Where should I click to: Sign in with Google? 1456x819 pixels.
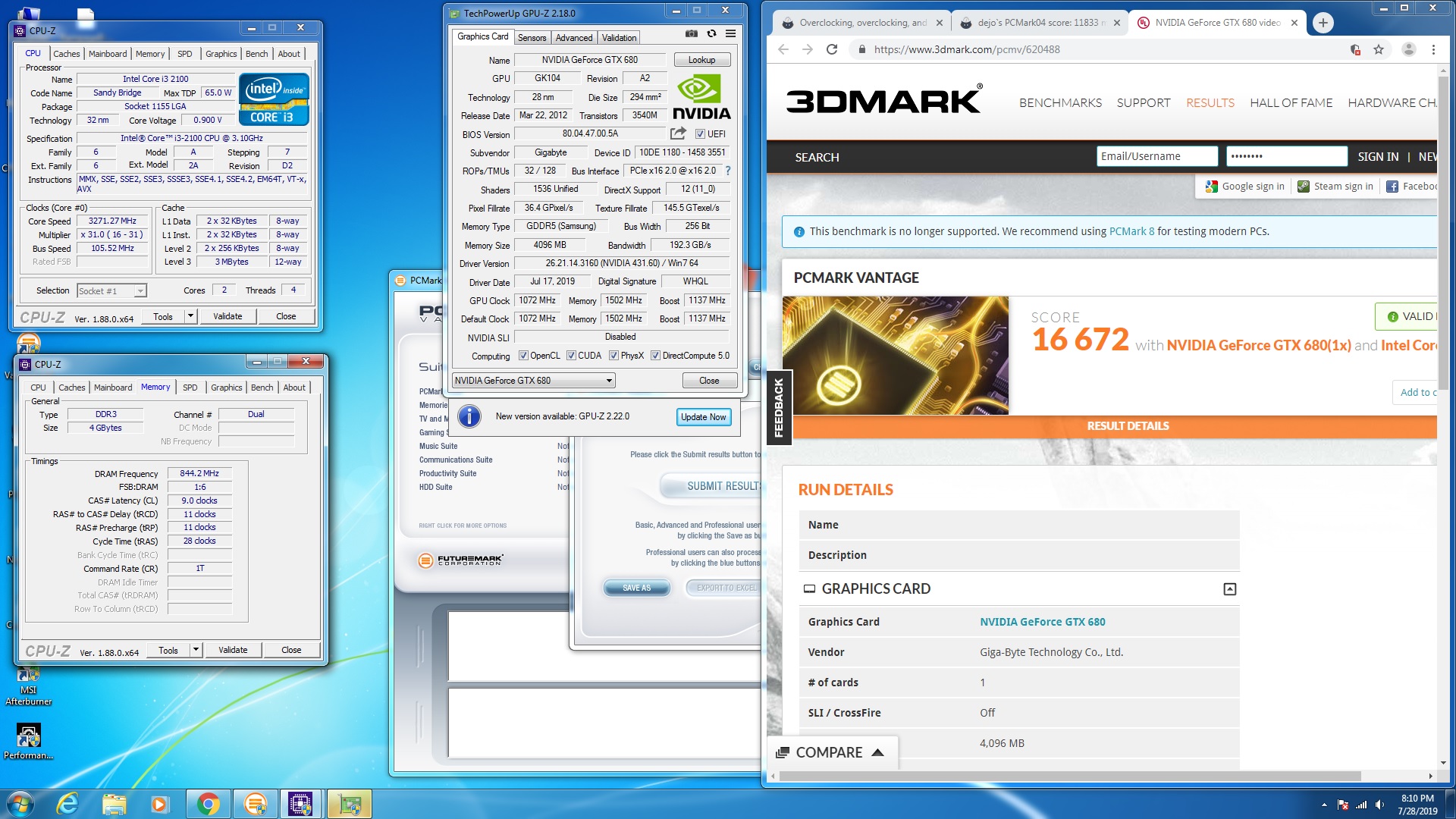[1245, 187]
